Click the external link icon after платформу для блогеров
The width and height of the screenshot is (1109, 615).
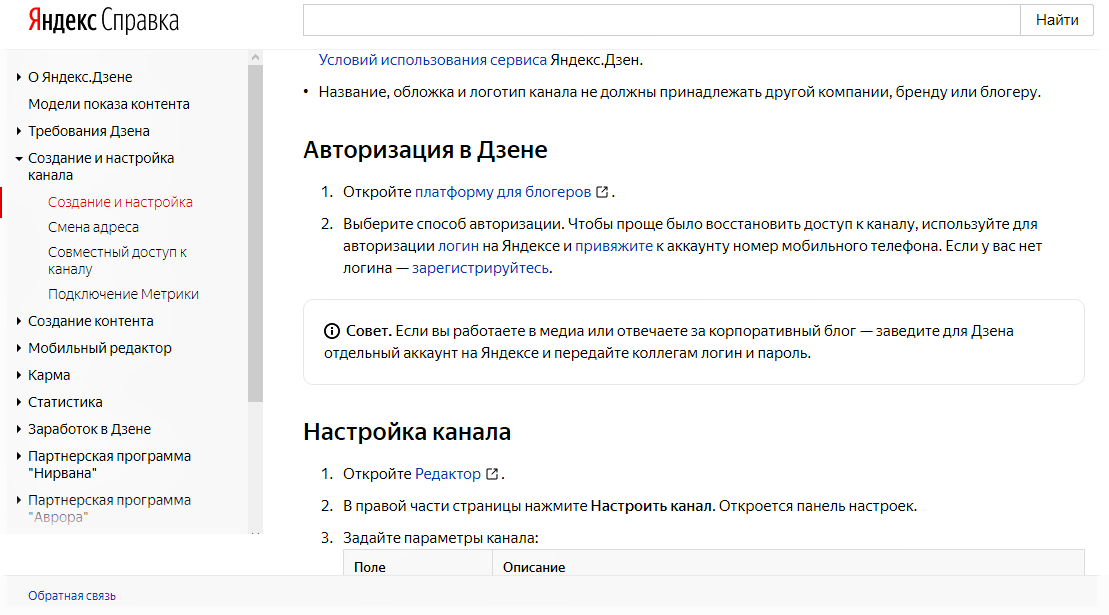[602, 192]
